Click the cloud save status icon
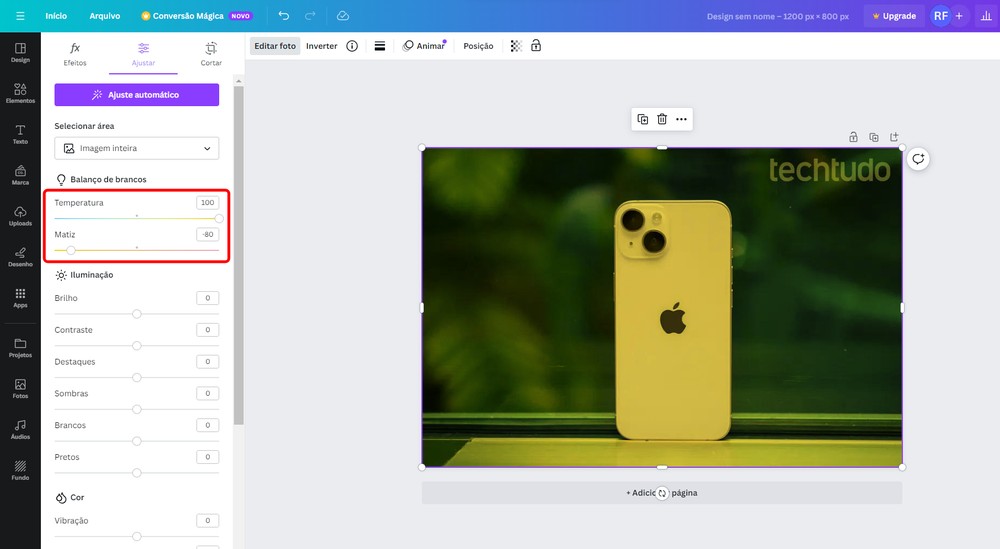Screen dimensions: 1000x549 (343, 16)
